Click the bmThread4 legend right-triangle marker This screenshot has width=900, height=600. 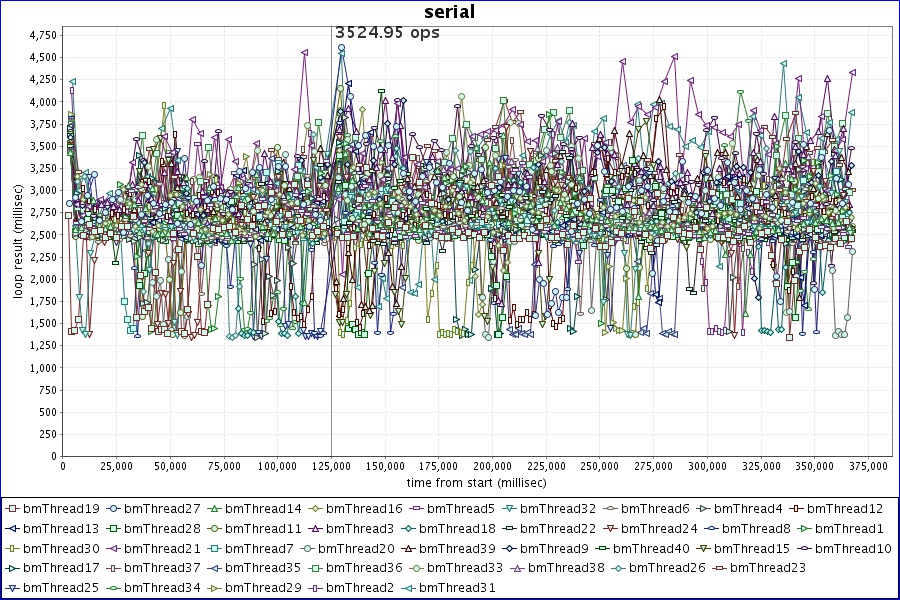(x=703, y=509)
